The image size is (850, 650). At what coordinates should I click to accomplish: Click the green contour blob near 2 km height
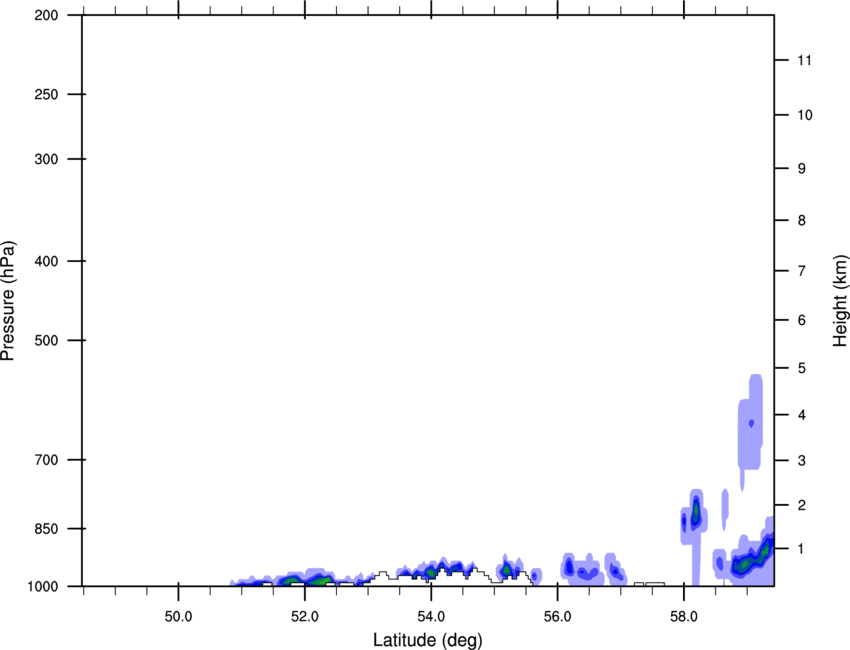tap(696, 510)
